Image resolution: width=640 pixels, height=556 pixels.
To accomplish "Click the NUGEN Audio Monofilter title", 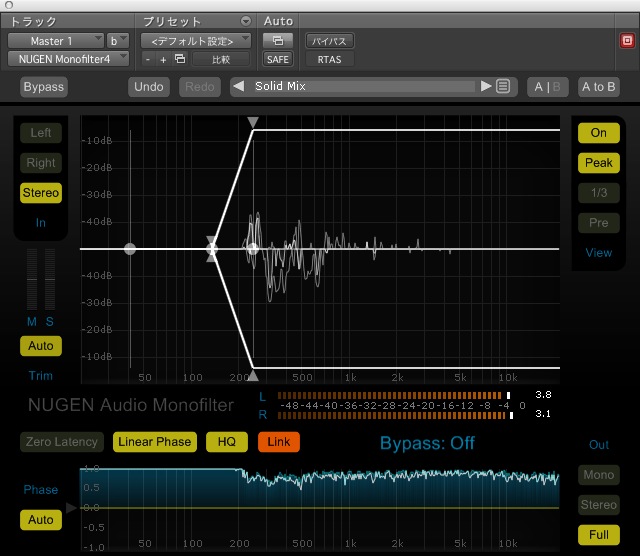I will click(131, 405).
